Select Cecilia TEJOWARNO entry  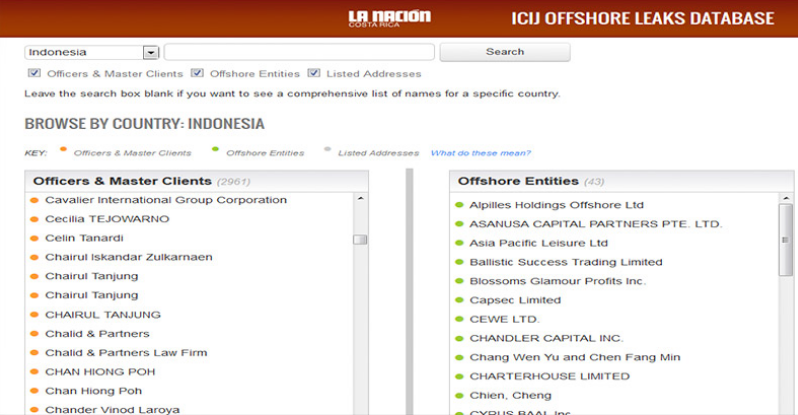point(107,219)
